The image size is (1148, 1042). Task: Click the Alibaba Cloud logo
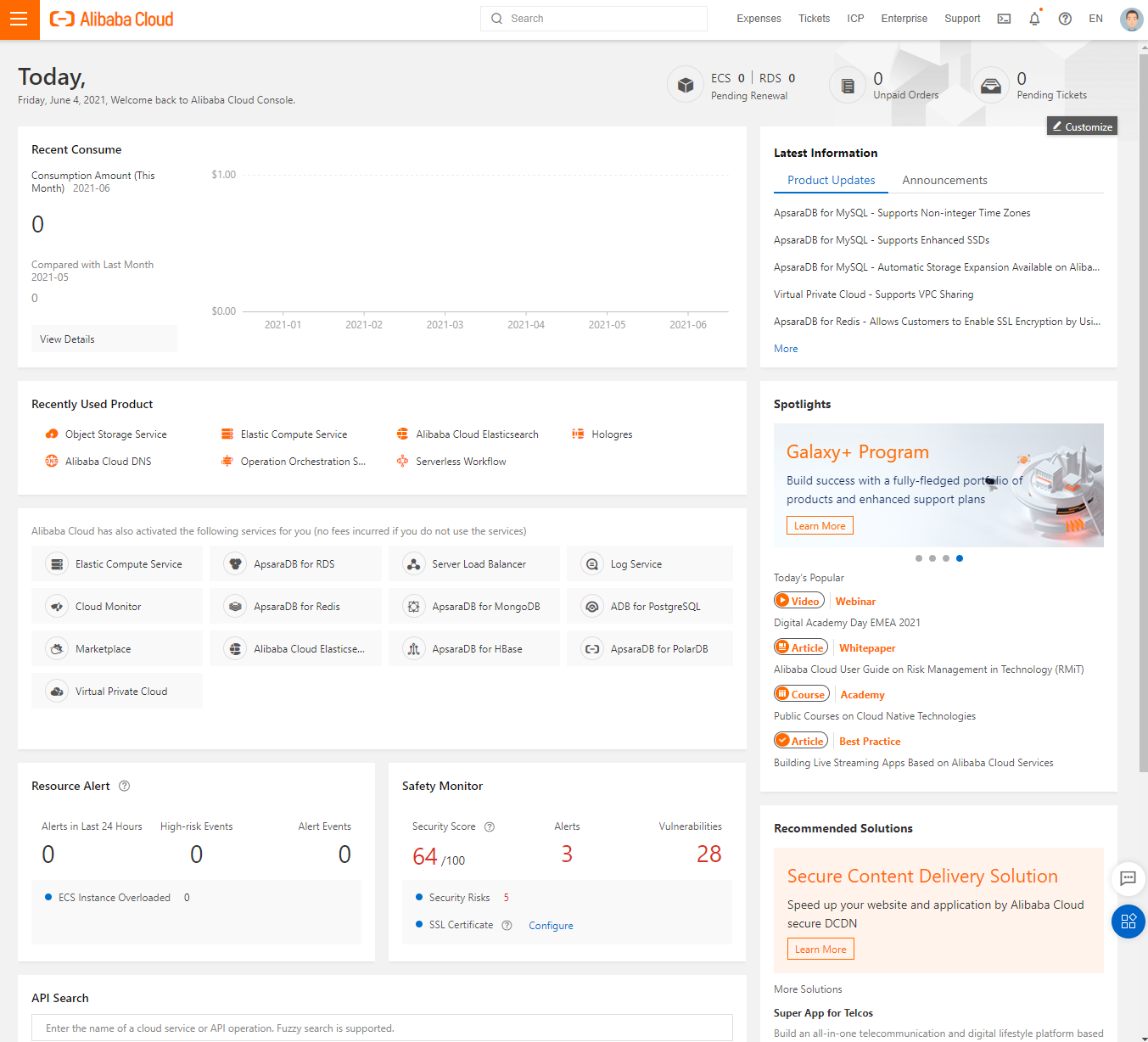(x=111, y=19)
